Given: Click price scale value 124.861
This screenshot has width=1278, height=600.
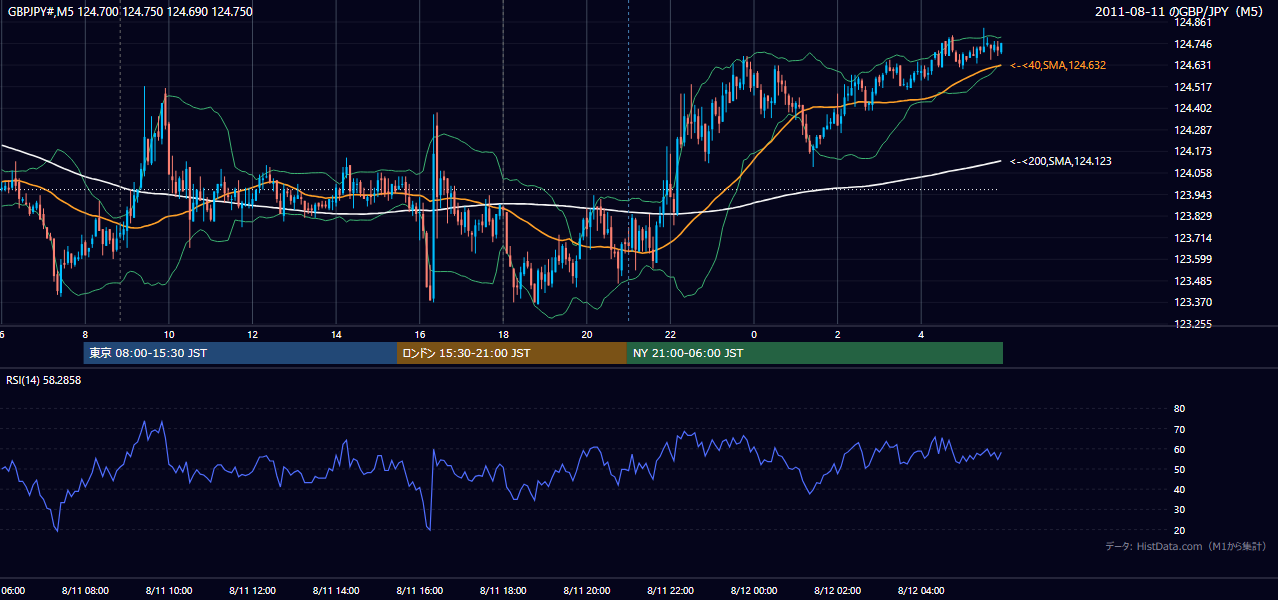Looking at the screenshot, I should (1192, 22).
